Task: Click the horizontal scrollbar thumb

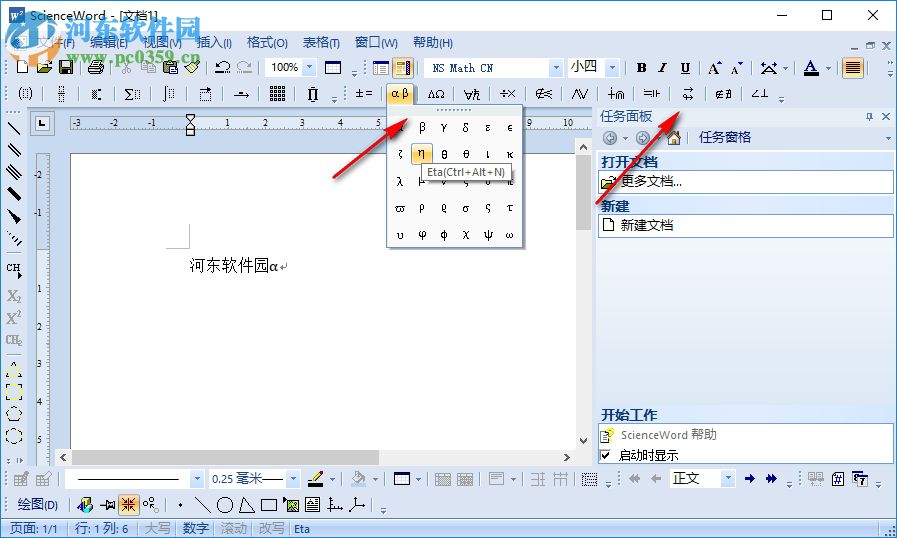Action: (x=225, y=457)
